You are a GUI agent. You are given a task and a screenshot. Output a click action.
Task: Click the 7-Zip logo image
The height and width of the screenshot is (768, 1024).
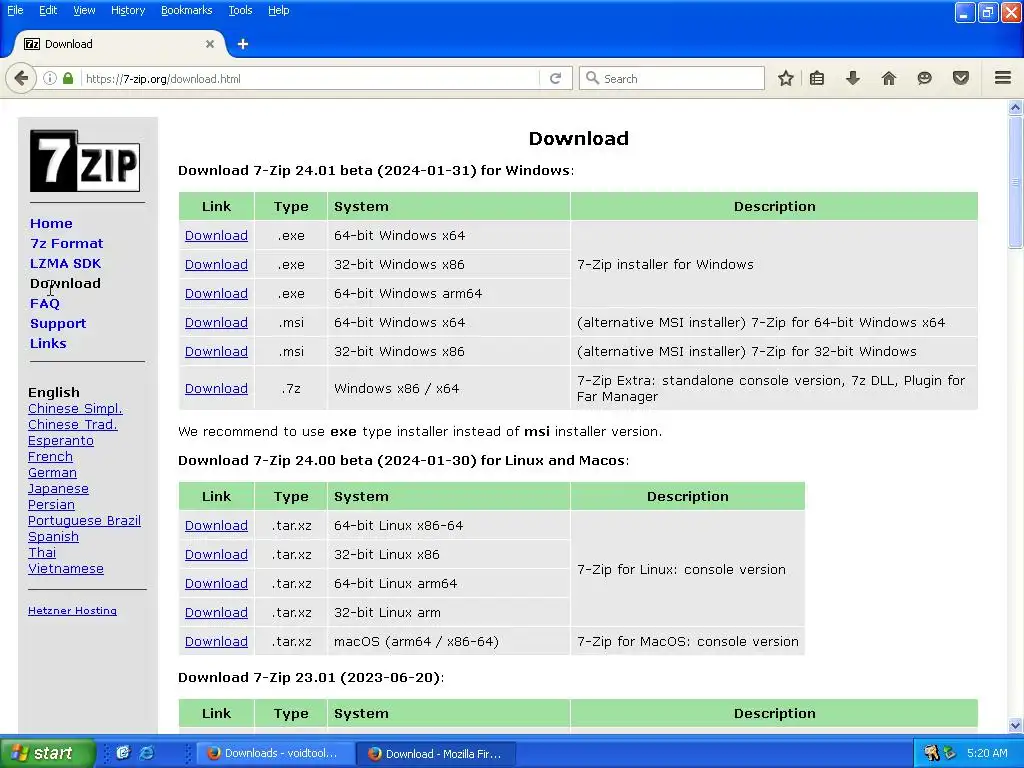85,161
